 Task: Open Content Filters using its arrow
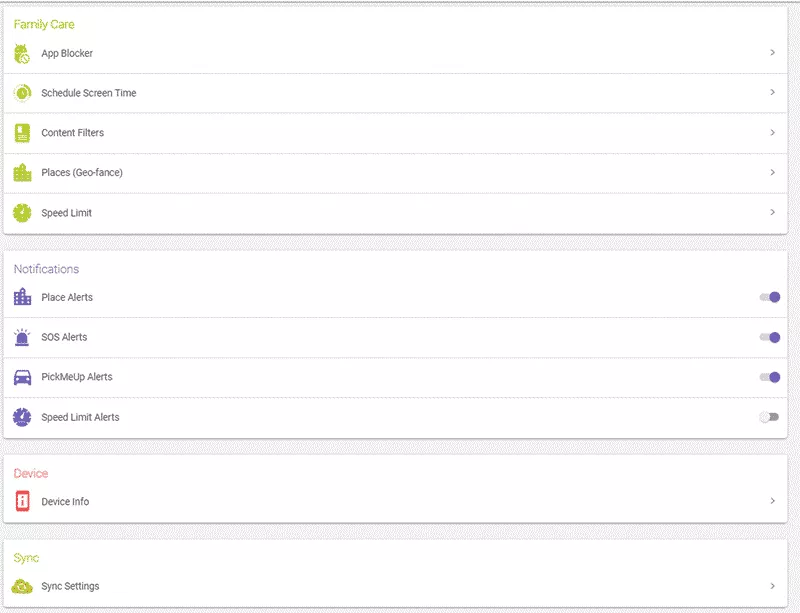[x=771, y=132]
